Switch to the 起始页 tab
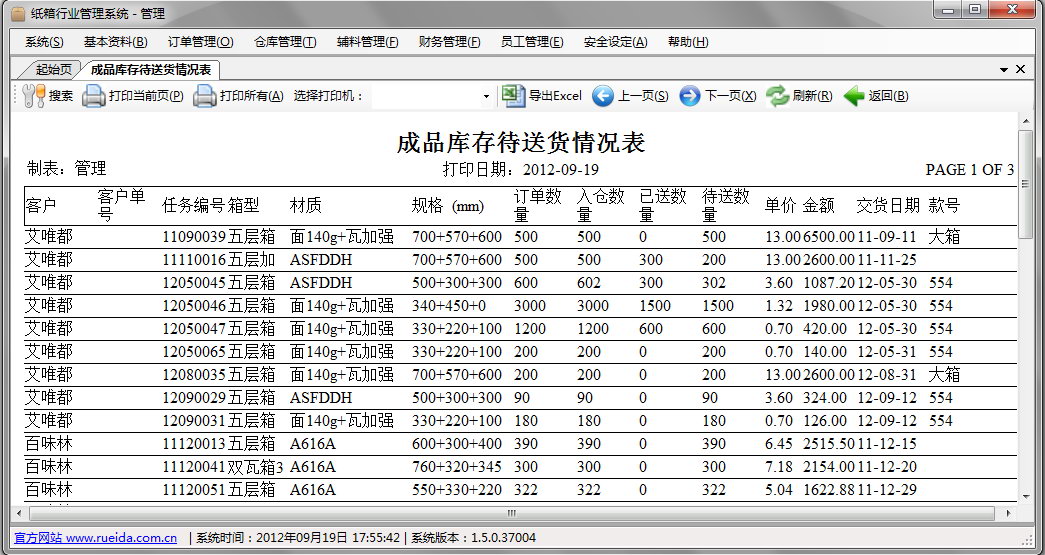Image resolution: width=1045 pixels, height=555 pixels. 53,70
